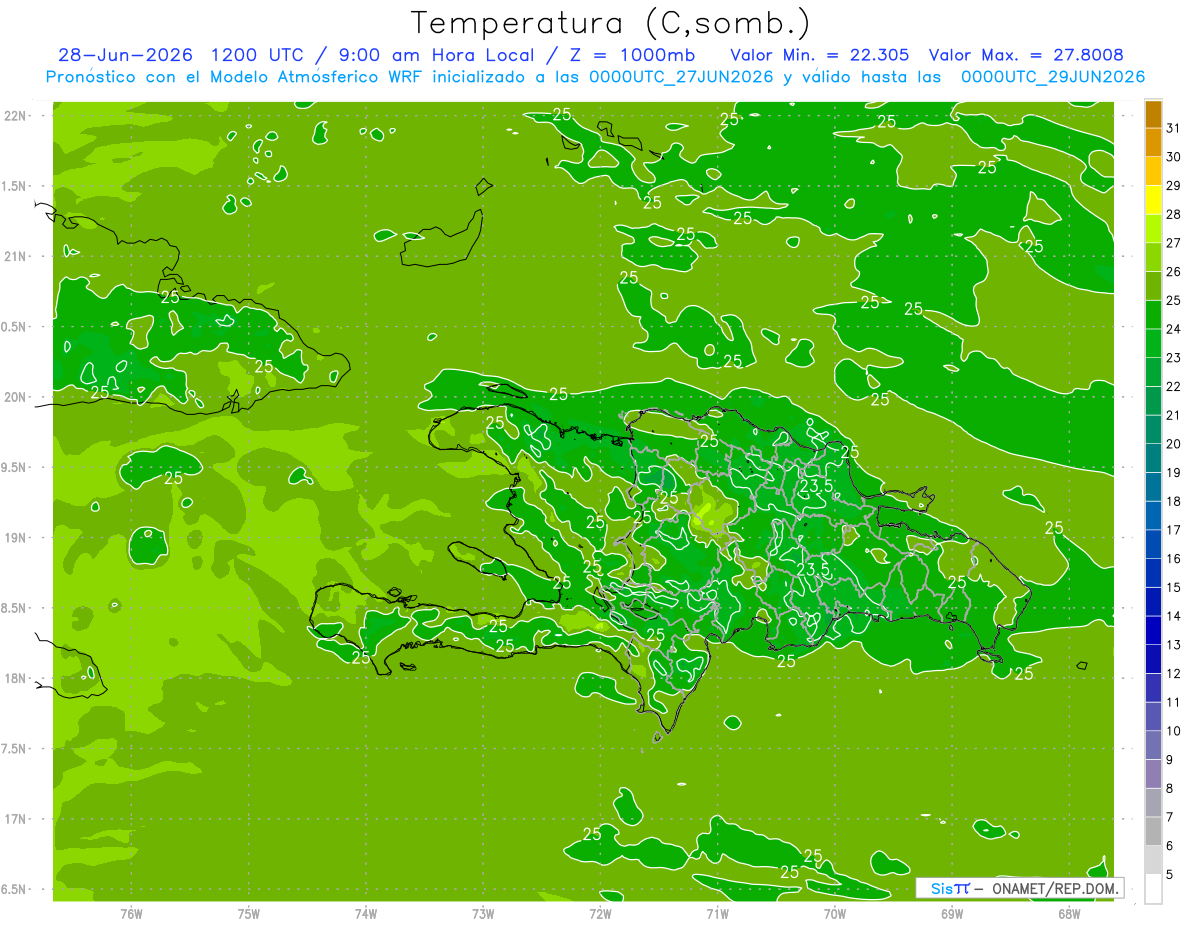Viewport: 1200px width, 927px height.
Task: Click the '70W' longitude axis label
Action: pyautogui.click(x=835, y=913)
